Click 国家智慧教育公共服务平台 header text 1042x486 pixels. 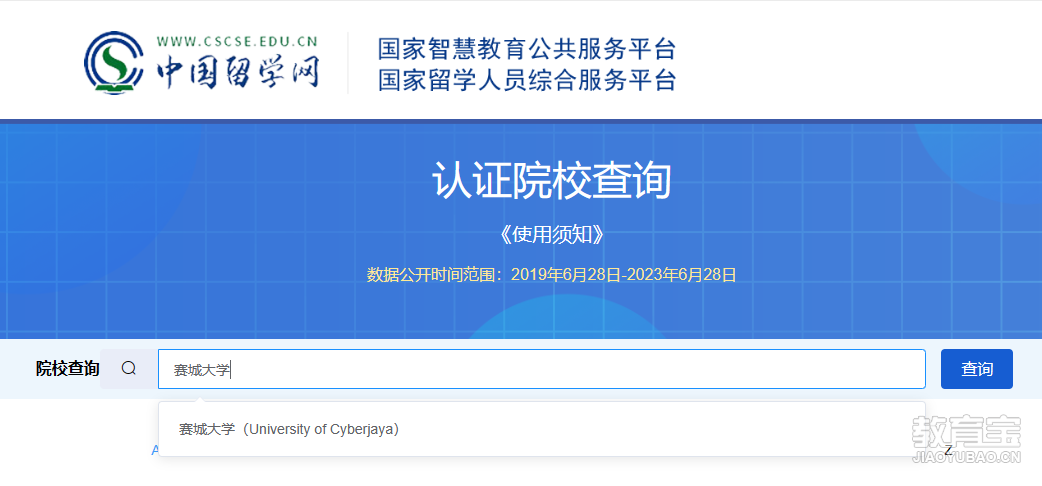point(527,49)
